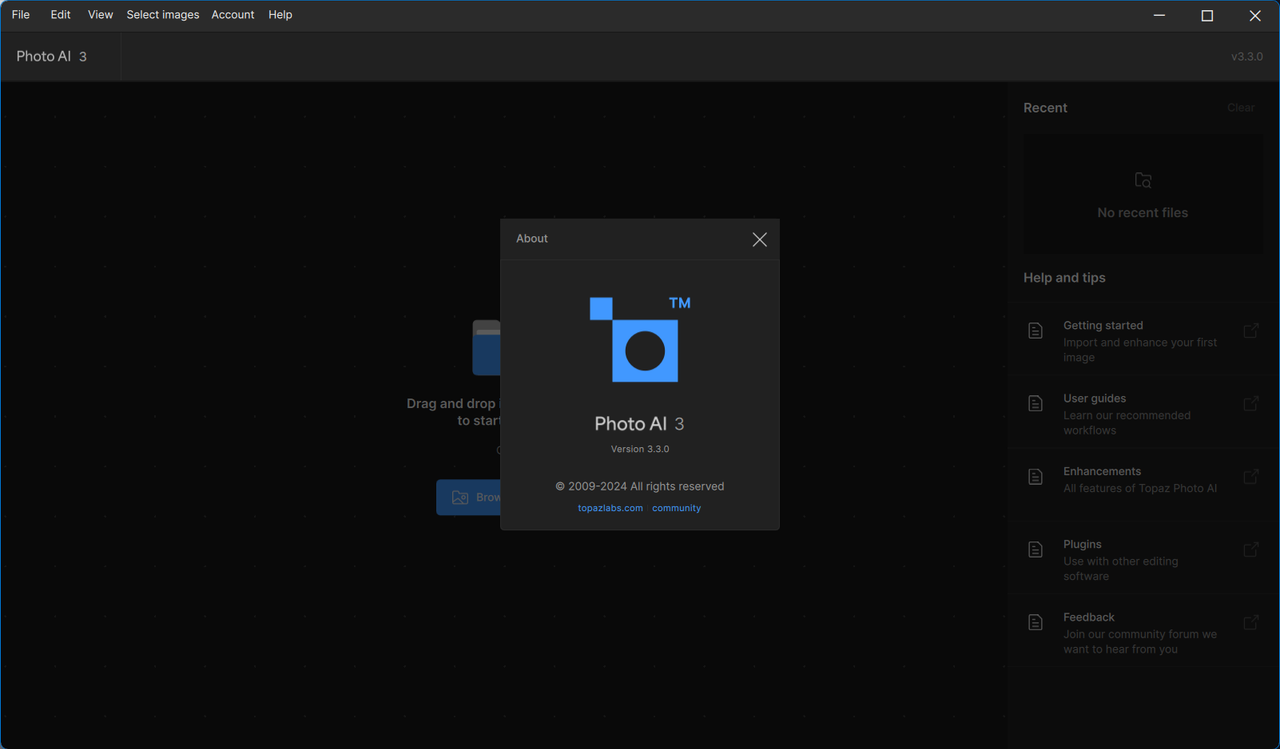The height and width of the screenshot is (749, 1280).
Task: Click the Help and tips heading
Action: (1064, 278)
